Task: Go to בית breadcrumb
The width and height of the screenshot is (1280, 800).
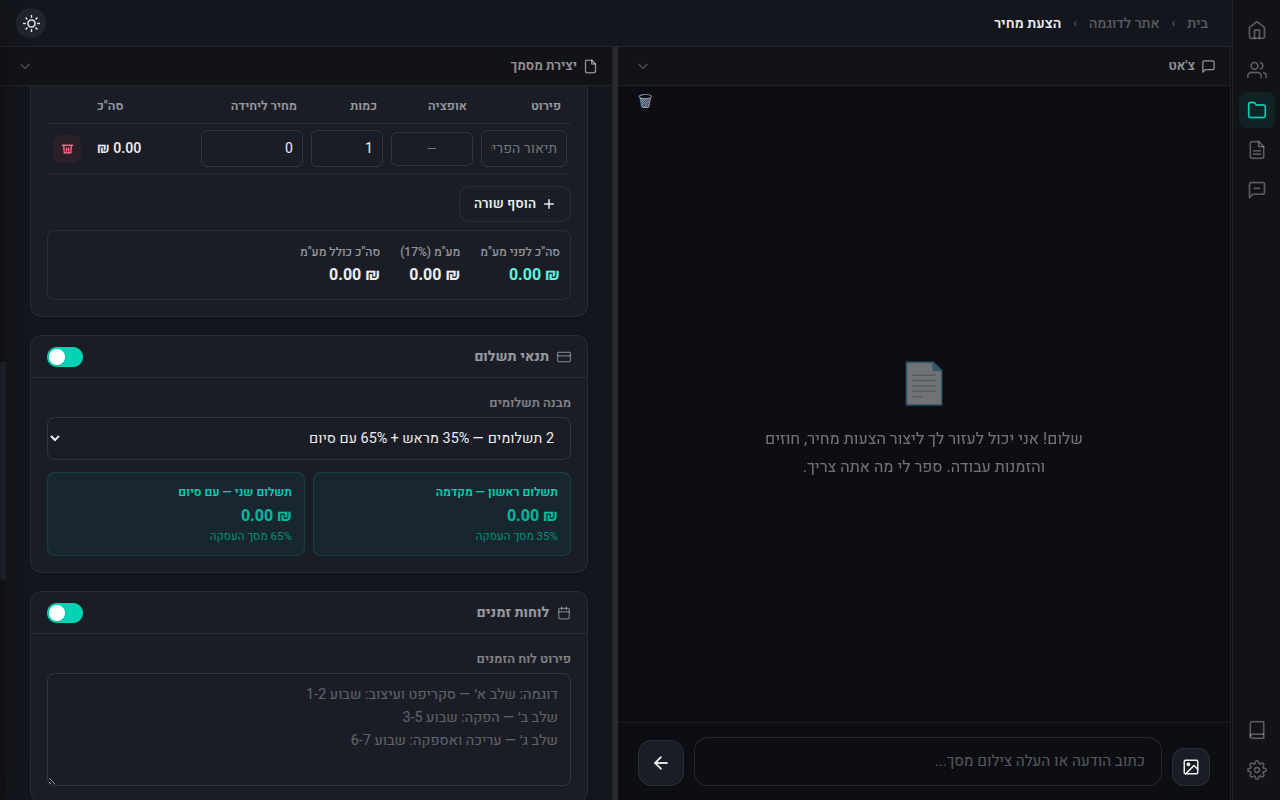Action: pyautogui.click(x=1197, y=23)
